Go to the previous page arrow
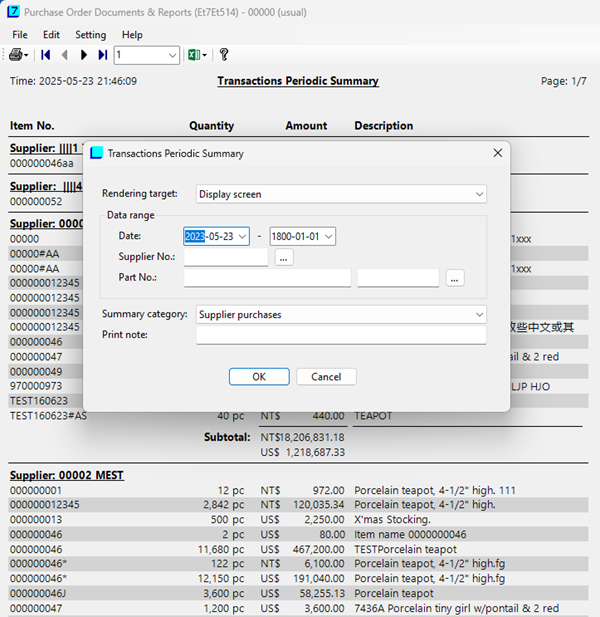 click(65, 55)
